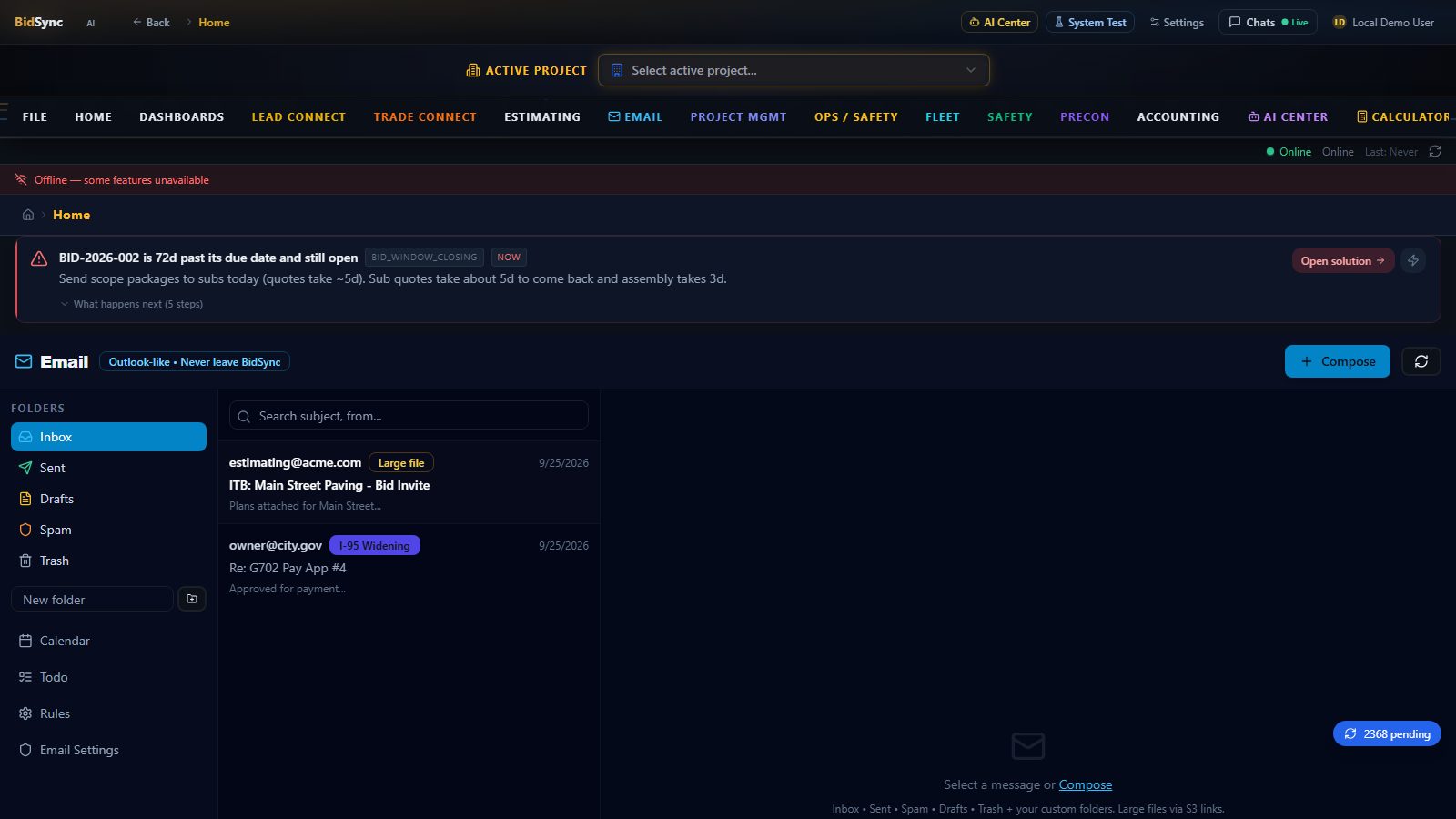This screenshot has height=819, width=1456.
Task: Open the Spam folder
Action: (x=108, y=530)
